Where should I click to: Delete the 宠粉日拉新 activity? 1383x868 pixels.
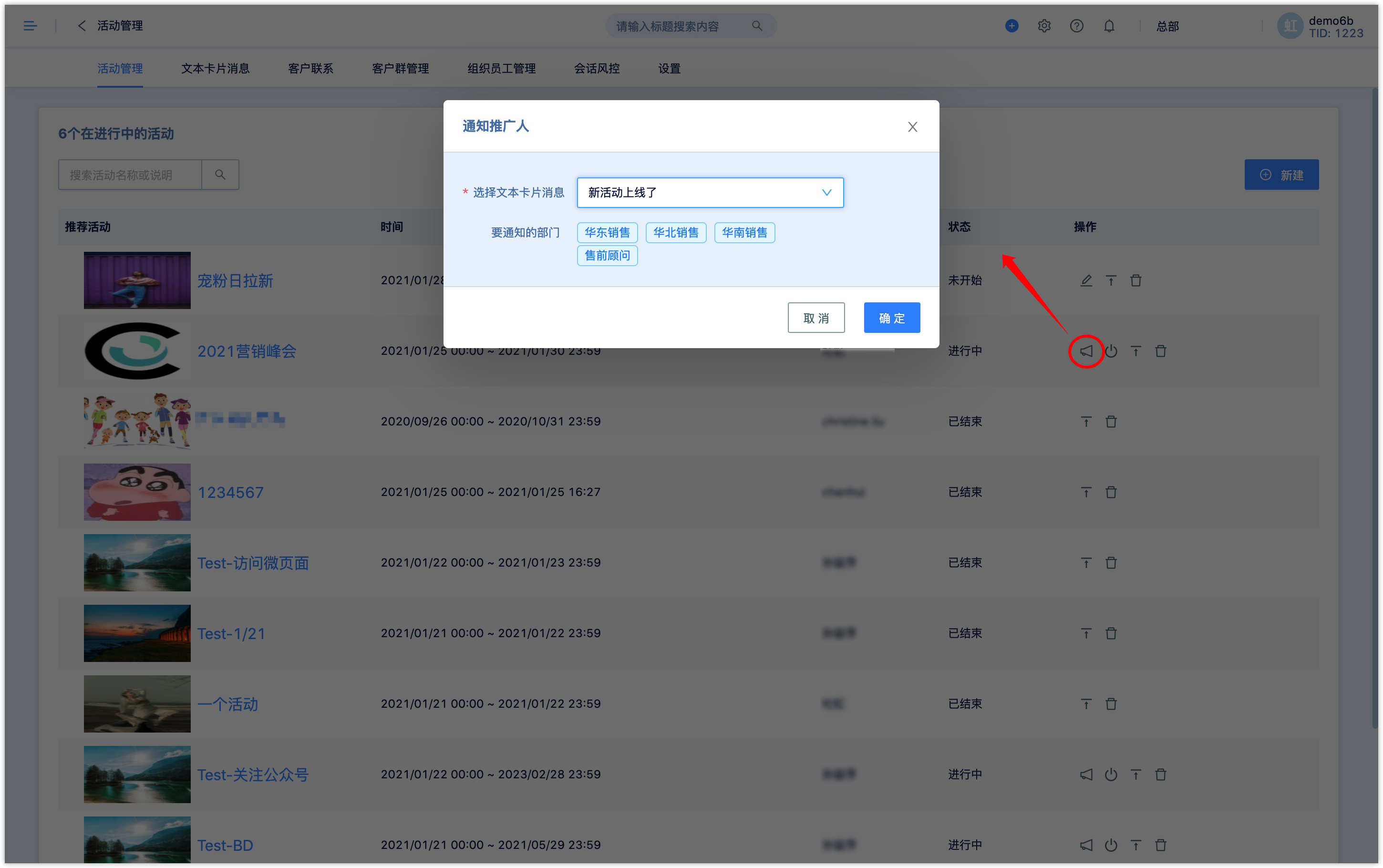(x=1135, y=281)
